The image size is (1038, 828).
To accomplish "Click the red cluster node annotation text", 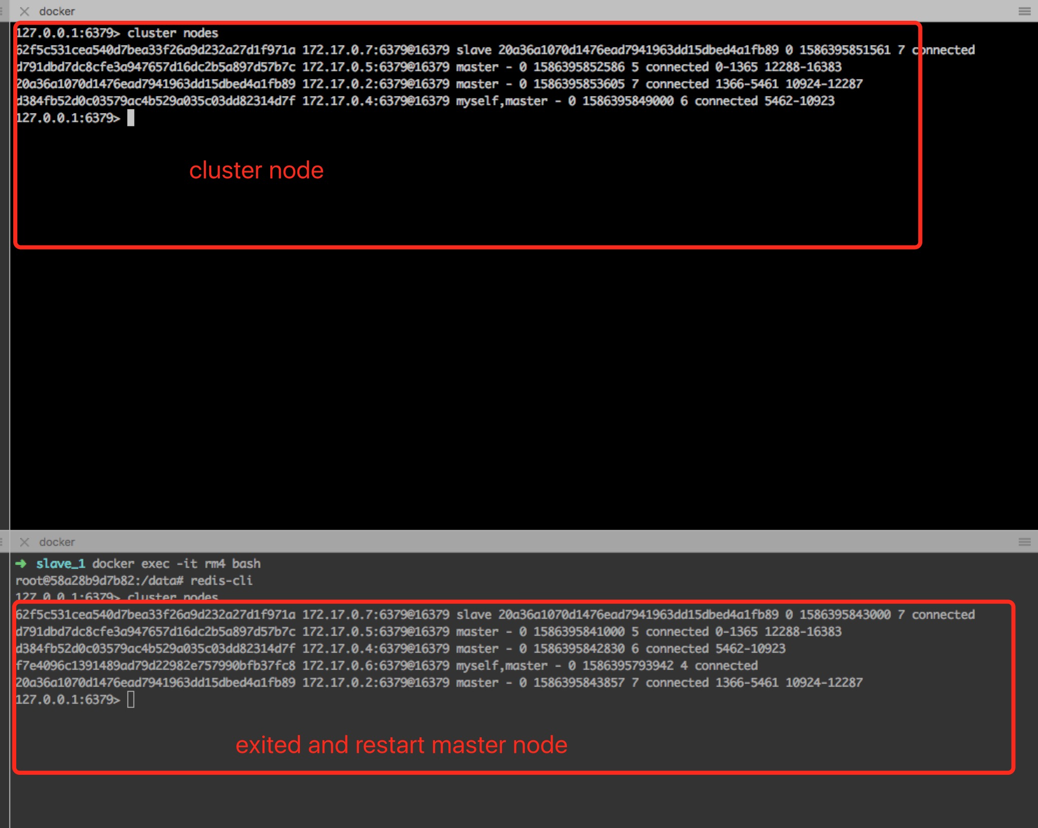I will (256, 170).
